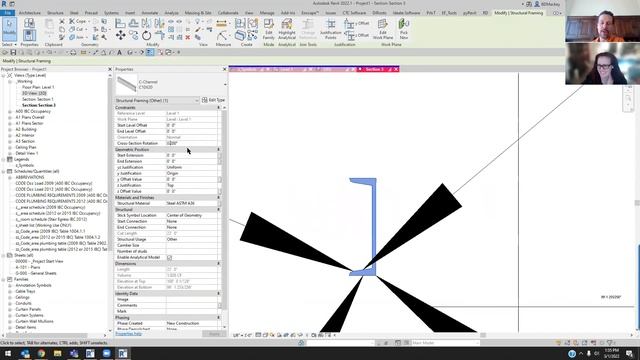
Task: Activate the Measure Between Two References tool
Action: coord(221,23)
